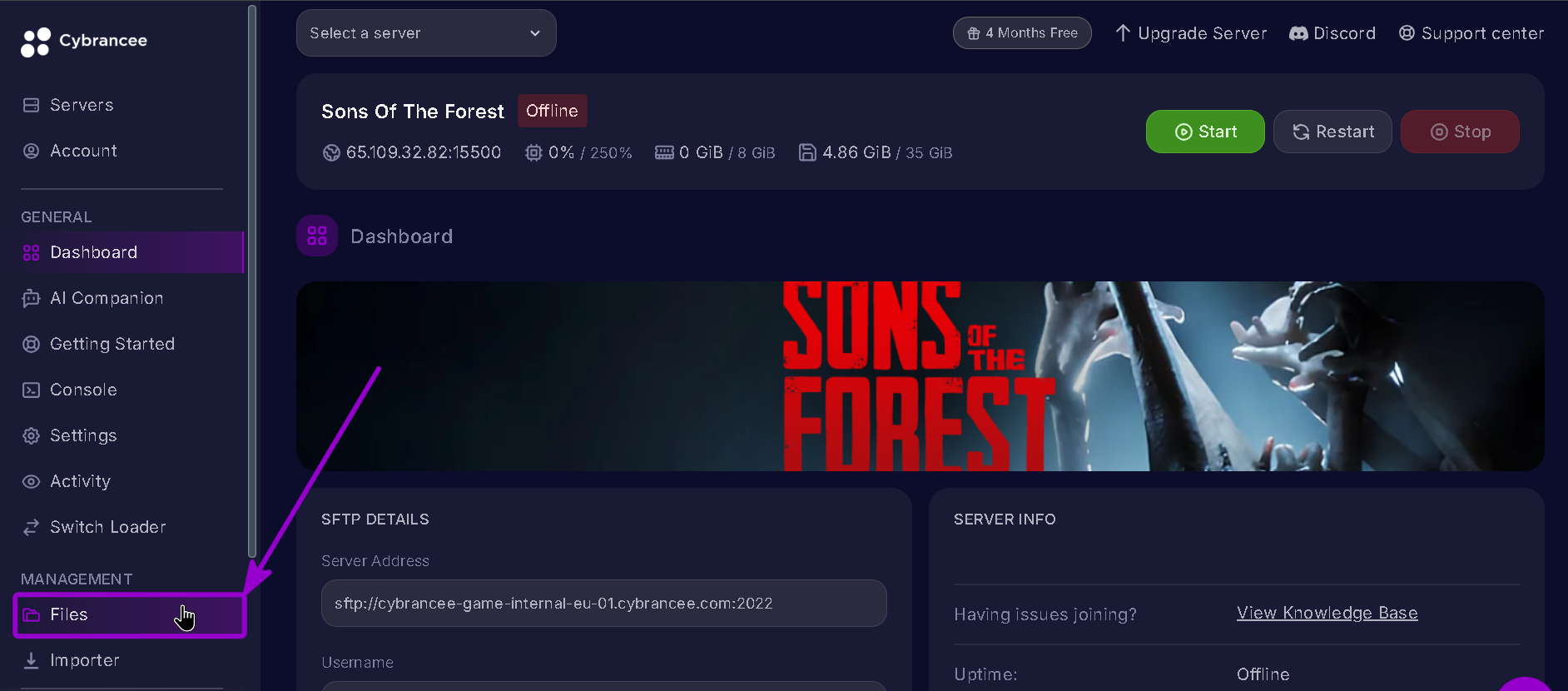The width and height of the screenshot is (1568, 691).
Task: Click the disk storage save icon
Action: [807, 152]
